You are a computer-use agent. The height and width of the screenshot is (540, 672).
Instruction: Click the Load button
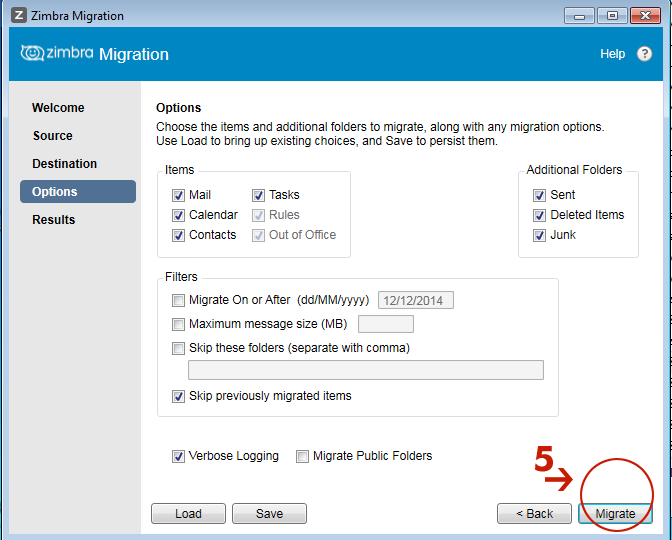[189, 513]
